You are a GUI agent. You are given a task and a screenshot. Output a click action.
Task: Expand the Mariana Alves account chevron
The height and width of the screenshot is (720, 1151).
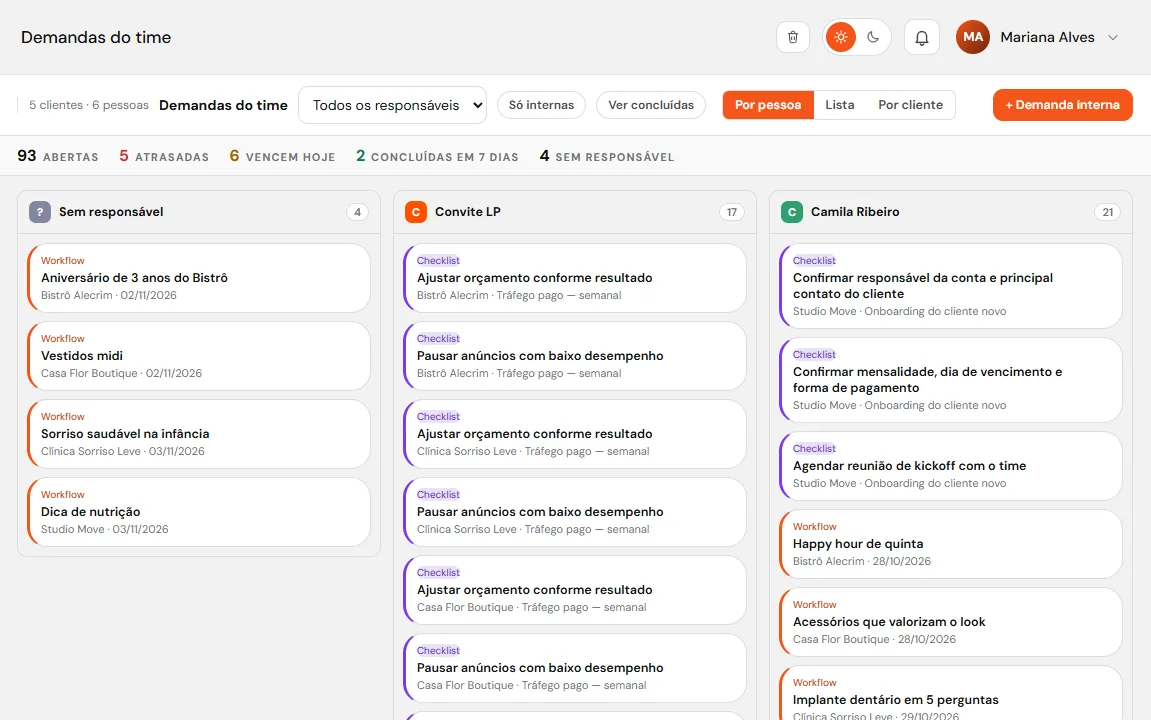pos(1113,37)
